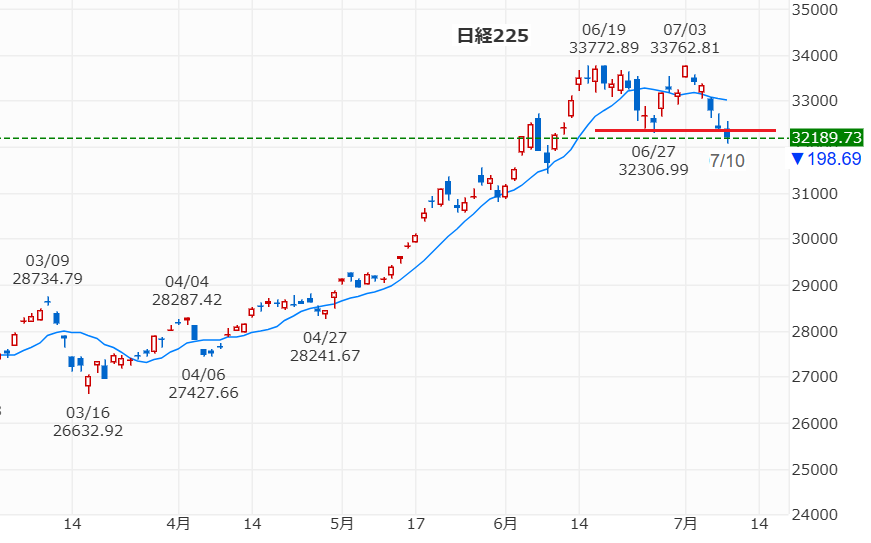871x543 pixels.
Task: Click the 4月 x-axis label
Action: [x=178, y=524]
